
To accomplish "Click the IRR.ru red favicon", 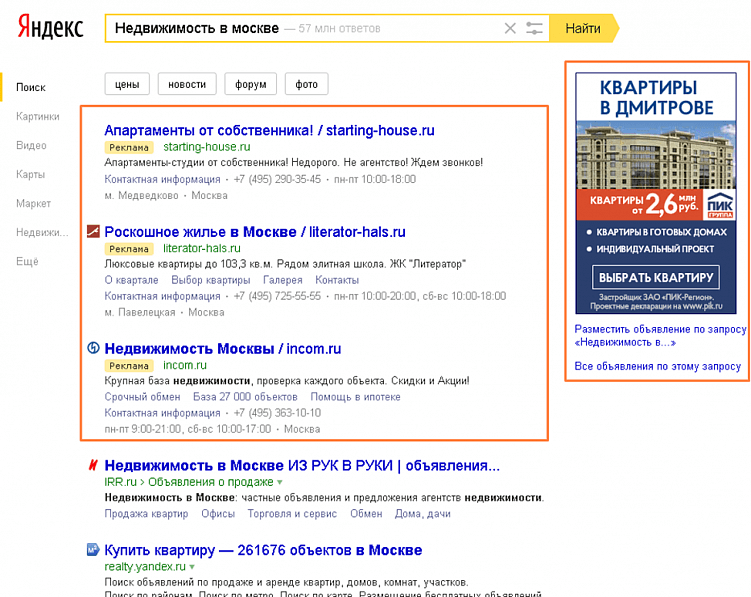I will click(x=93, y=465).
